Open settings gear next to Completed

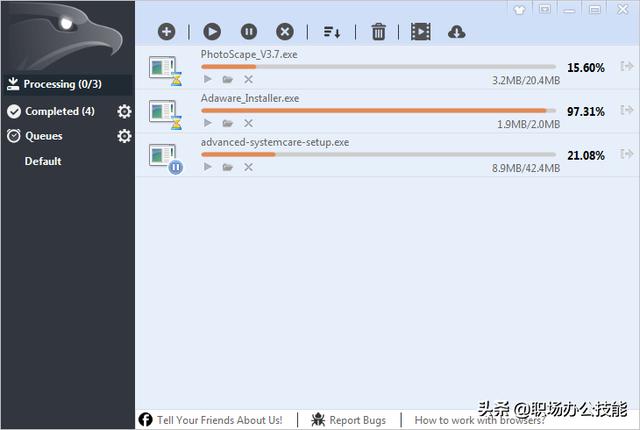tap(124, 111)
